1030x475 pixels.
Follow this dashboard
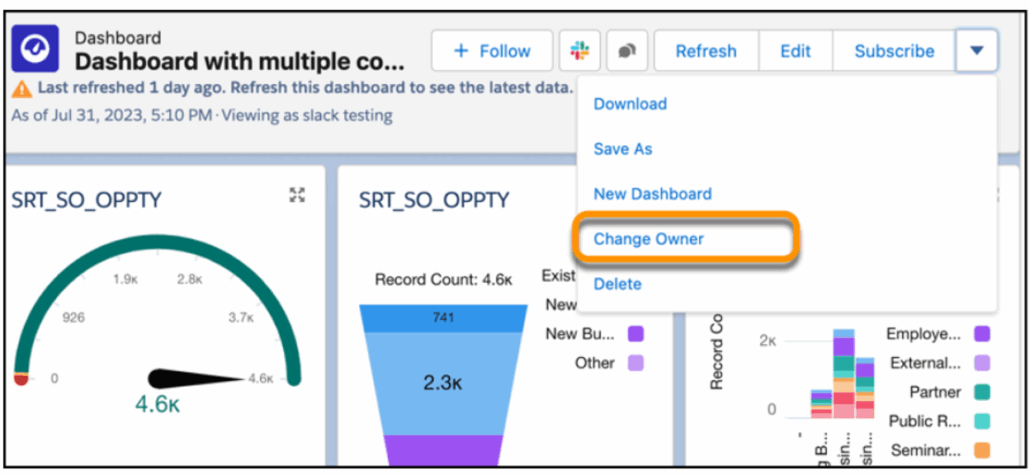click(x=492, y=51)
